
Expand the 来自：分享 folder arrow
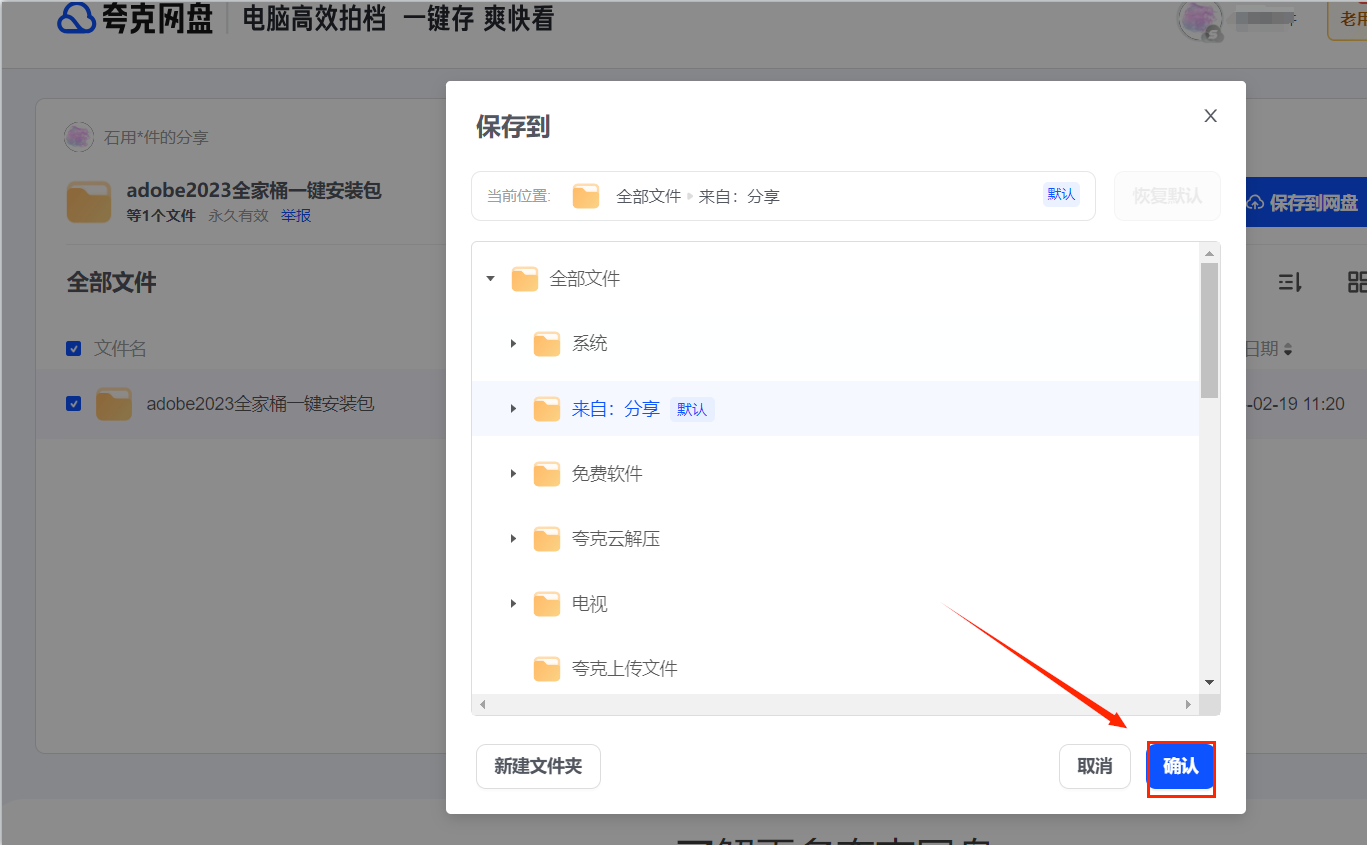tap(513, 409)
